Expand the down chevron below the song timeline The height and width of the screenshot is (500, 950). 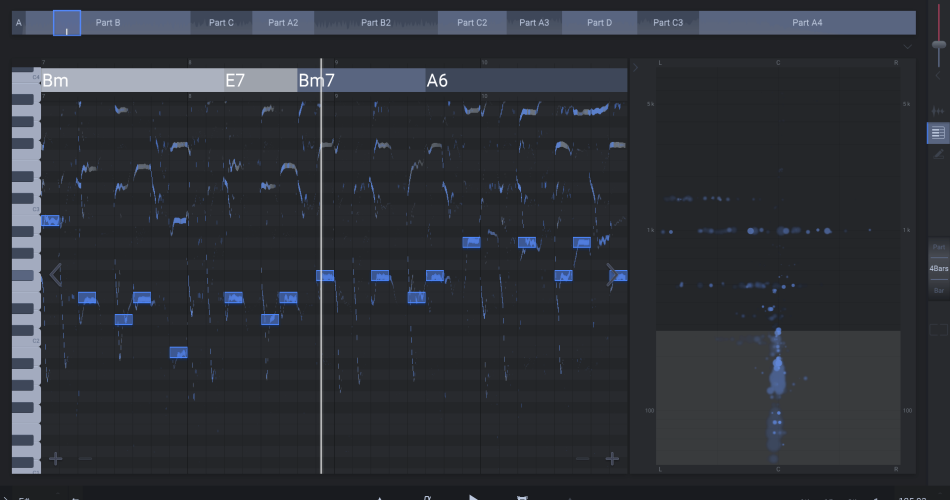(907, 46)
